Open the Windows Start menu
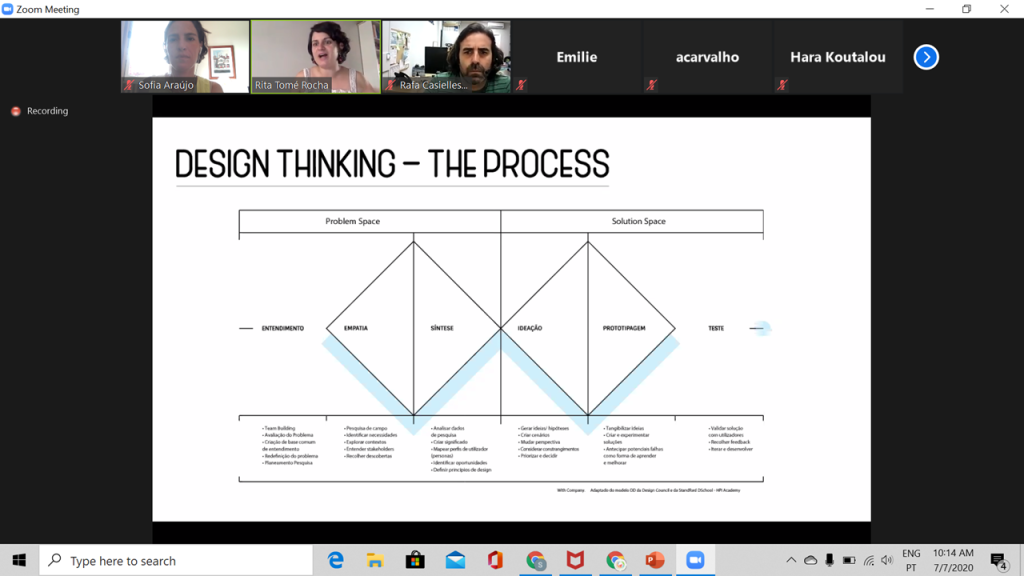The image size is (1024, 576). pos(19,560)
